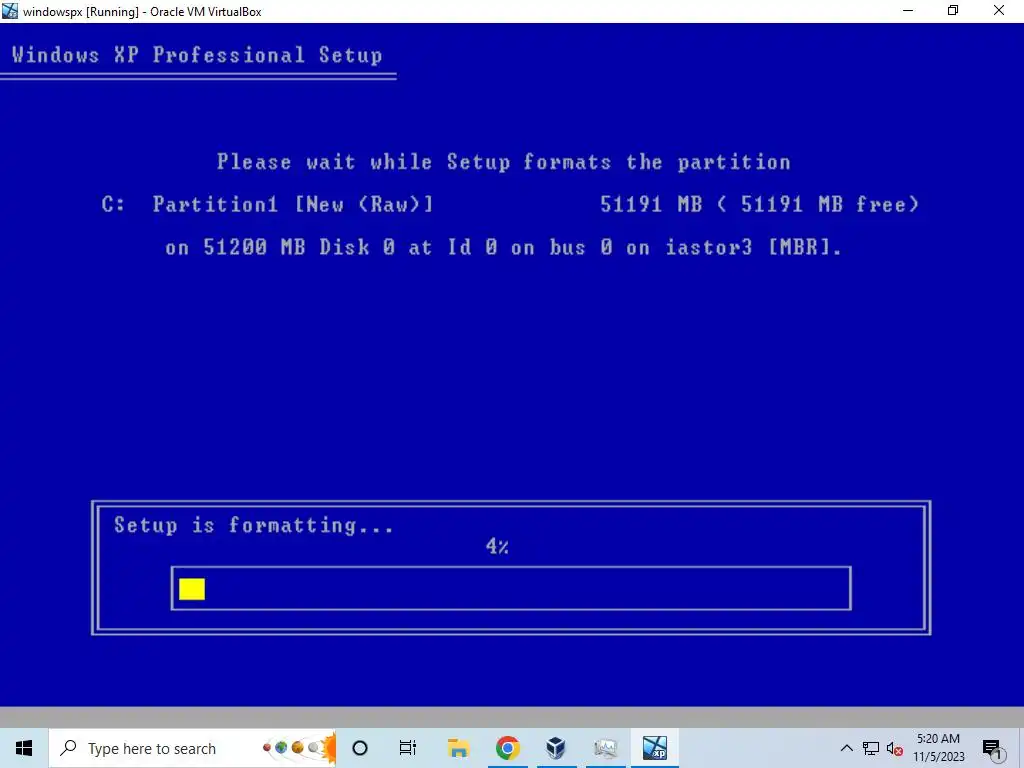The width and height of the screenshot is (1024, 768).
Task: Click the Type here to search box
Action: [192, 748]
